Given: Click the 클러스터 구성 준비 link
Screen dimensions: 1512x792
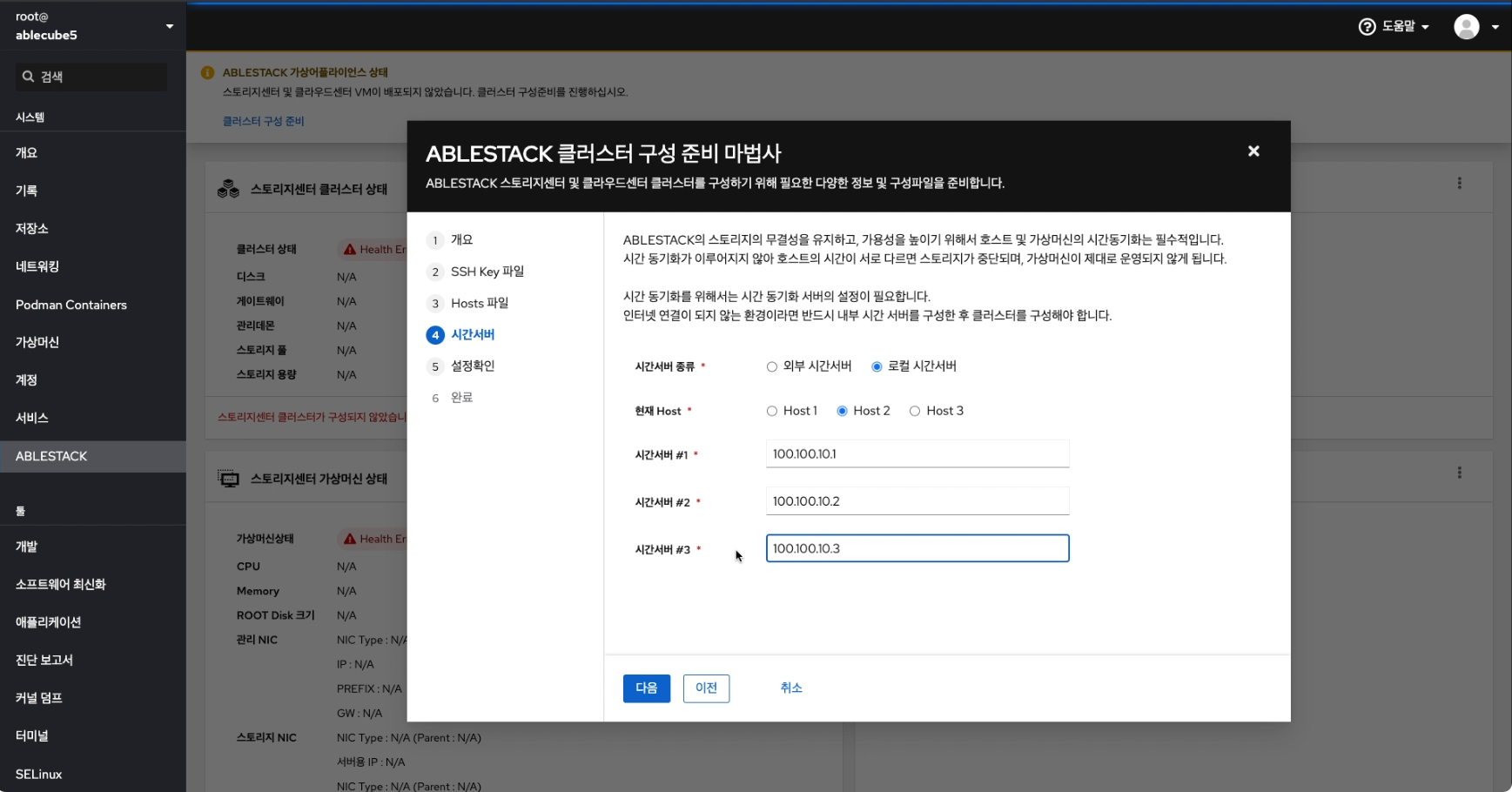Looking at the screenshot, I should 264,121.
